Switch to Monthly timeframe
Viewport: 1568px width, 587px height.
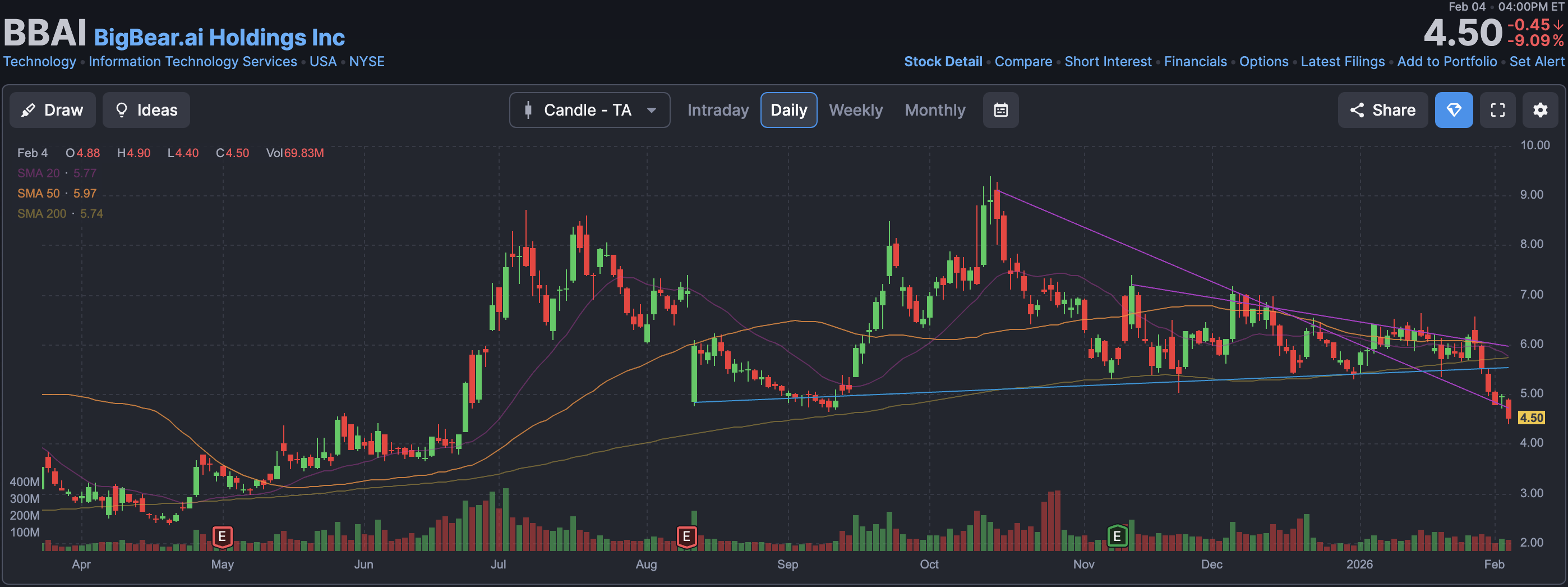[935, 110]
